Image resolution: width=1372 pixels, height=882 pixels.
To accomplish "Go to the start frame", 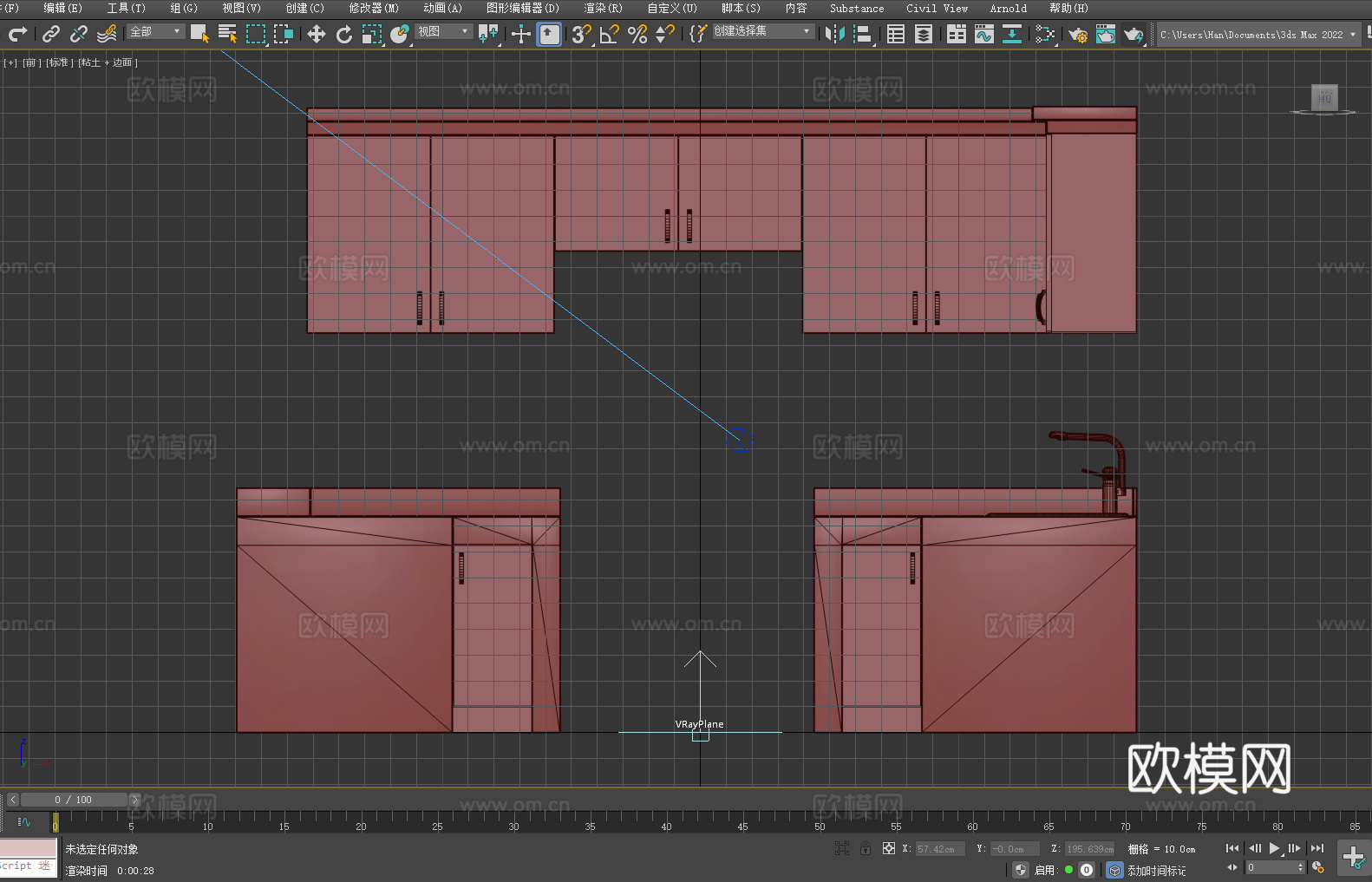I will (1232, 848).
